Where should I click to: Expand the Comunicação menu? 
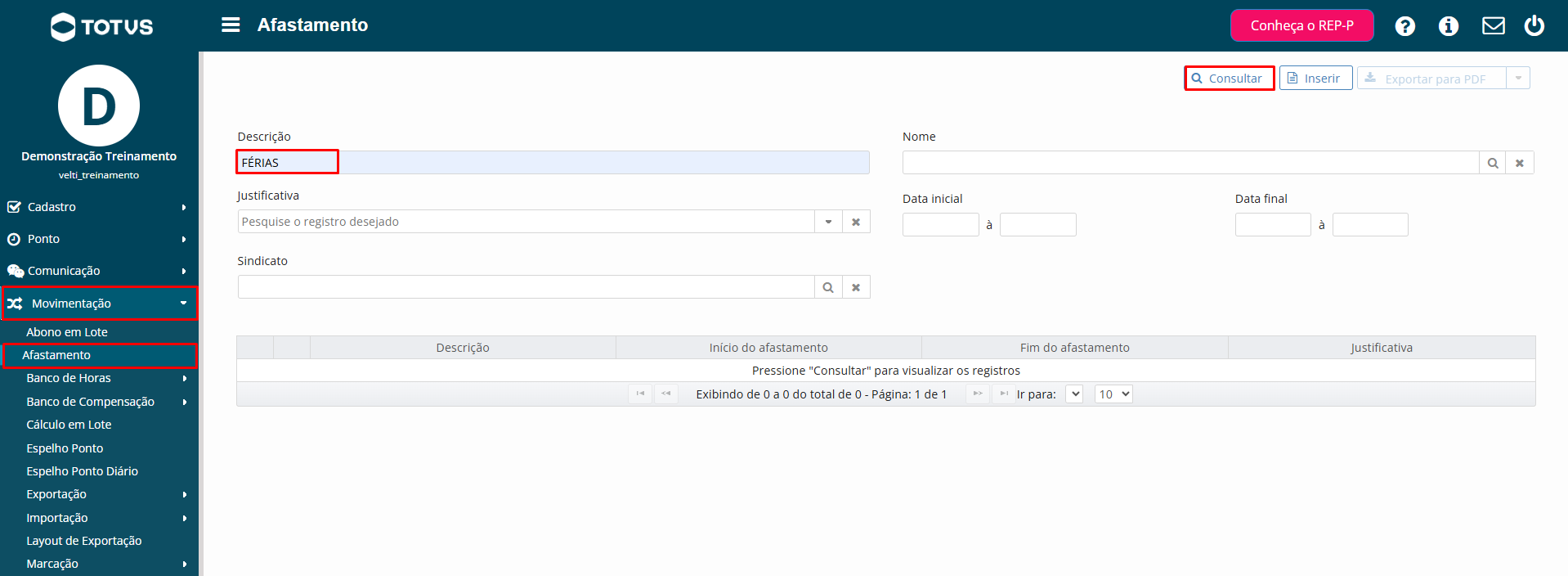pos(98,271)
